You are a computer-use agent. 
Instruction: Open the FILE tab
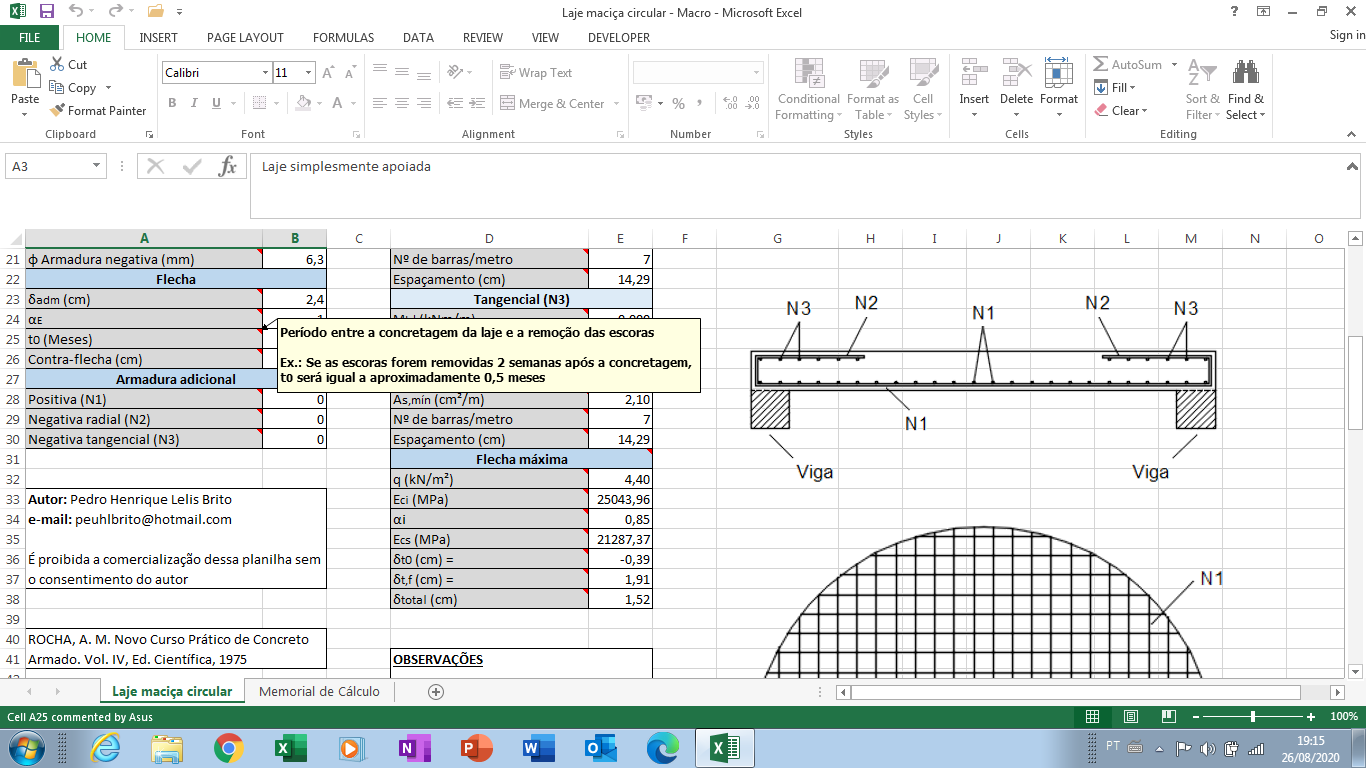pos(30,37)
